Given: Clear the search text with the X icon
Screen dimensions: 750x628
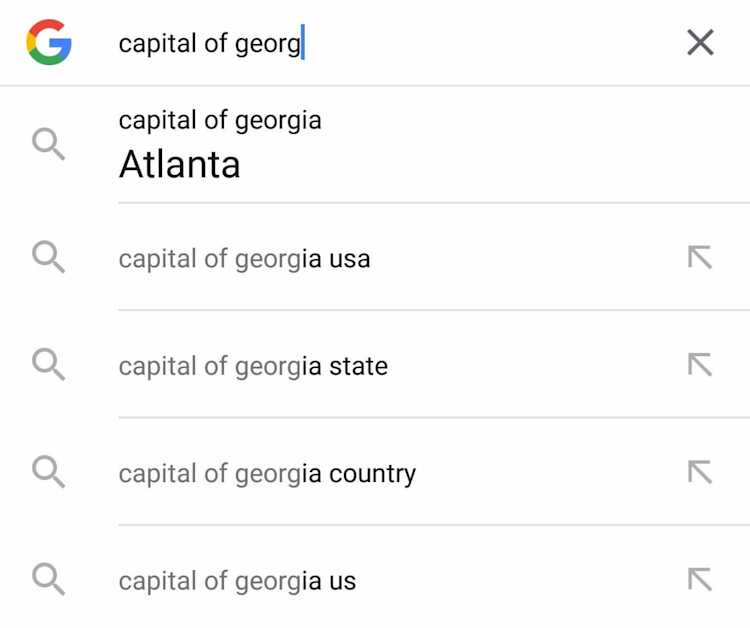Looking at the screenshot, I should tap(700, 43).
